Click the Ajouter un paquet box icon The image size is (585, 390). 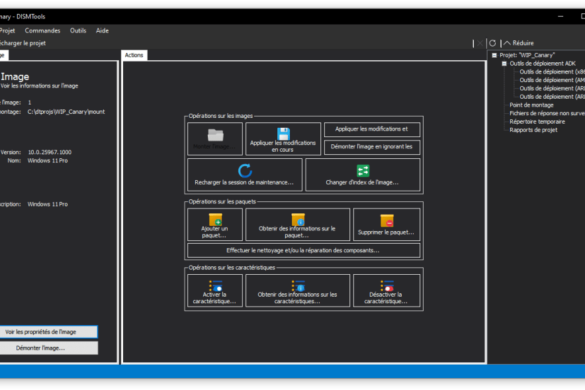(x=215, y=219)
